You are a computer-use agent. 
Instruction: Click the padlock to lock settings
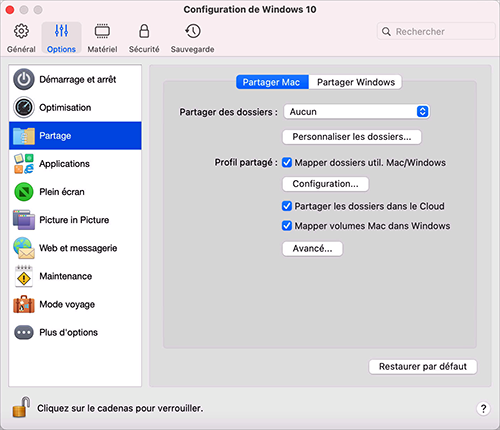[21, 407]
